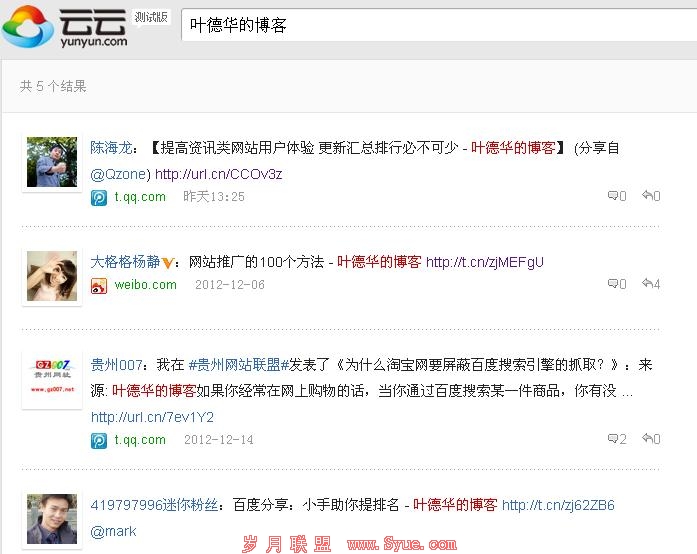Click the comment icon on the weibo.com post
697x554 pixels.
click(613, 283)
